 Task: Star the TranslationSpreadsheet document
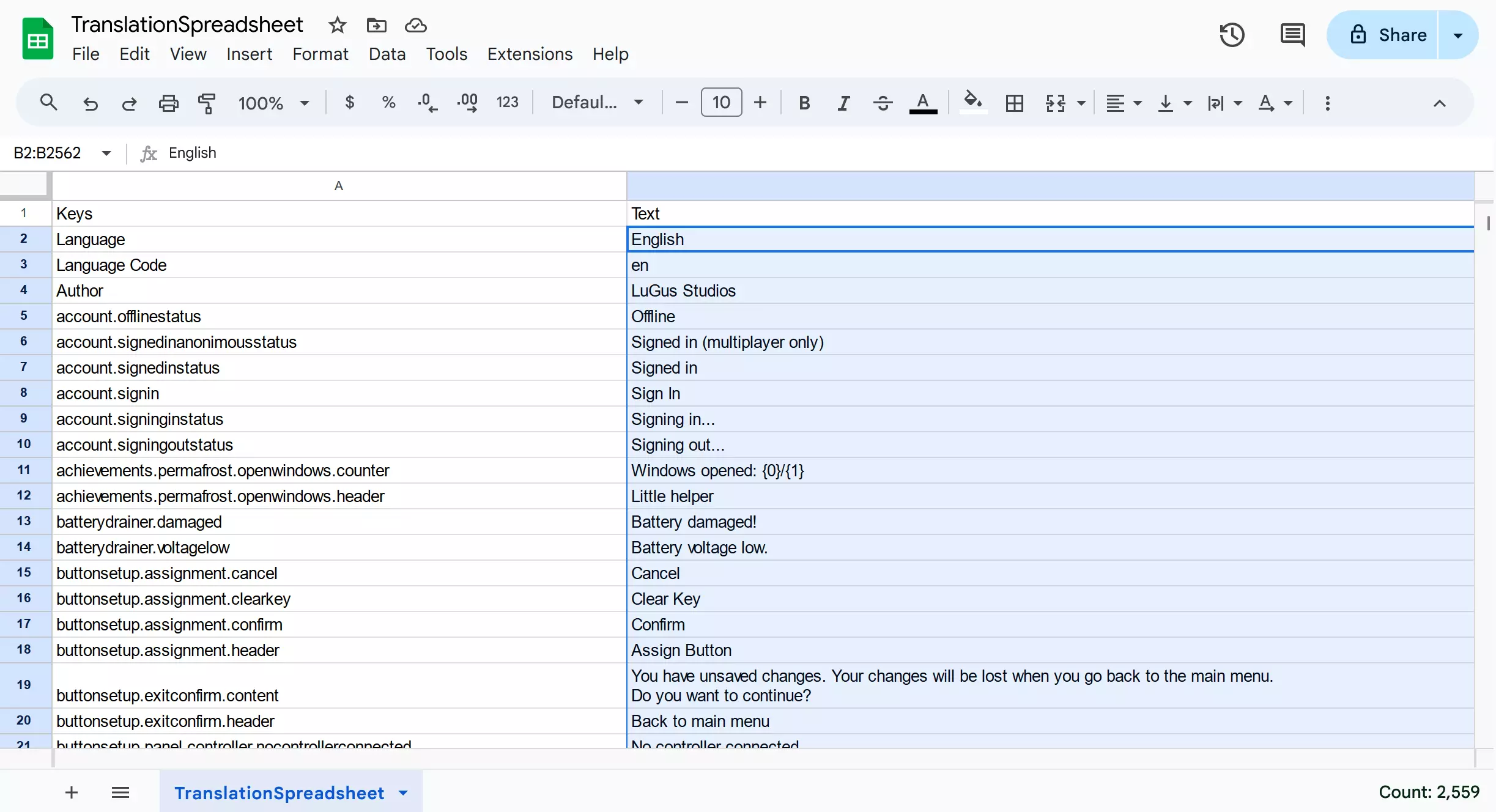click(337, 25)
